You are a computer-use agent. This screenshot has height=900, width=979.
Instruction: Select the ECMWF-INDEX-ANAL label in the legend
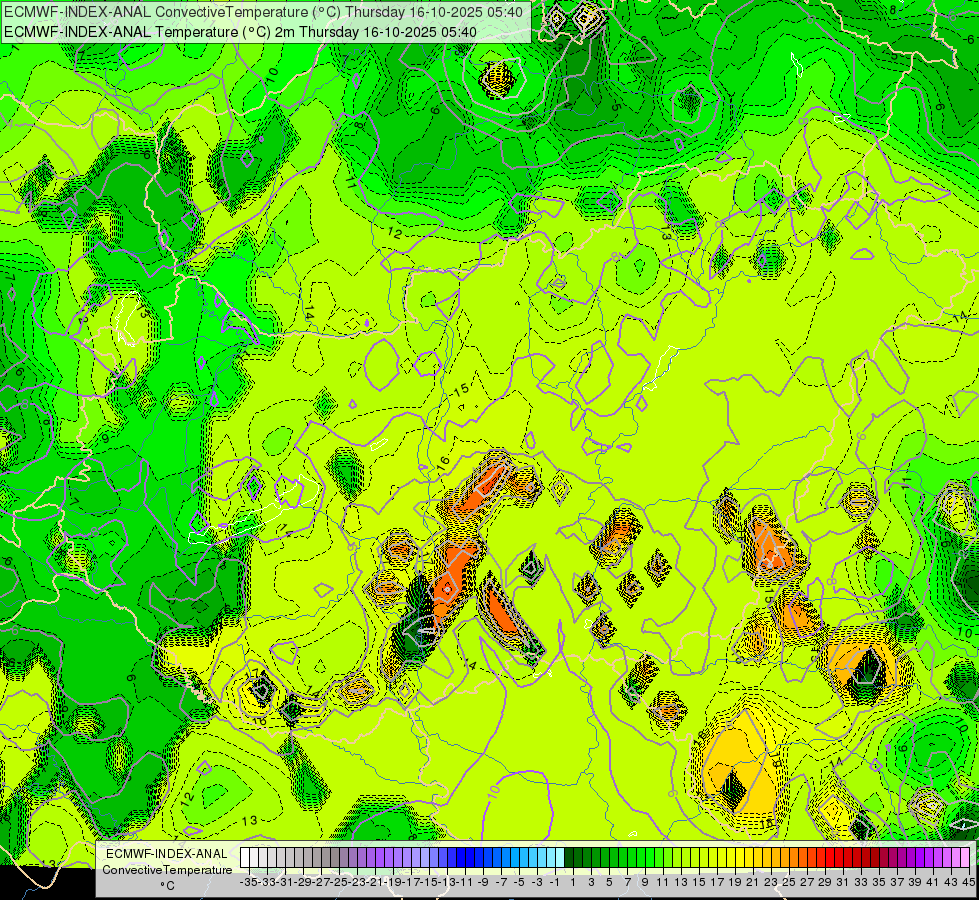pos(167,853)
